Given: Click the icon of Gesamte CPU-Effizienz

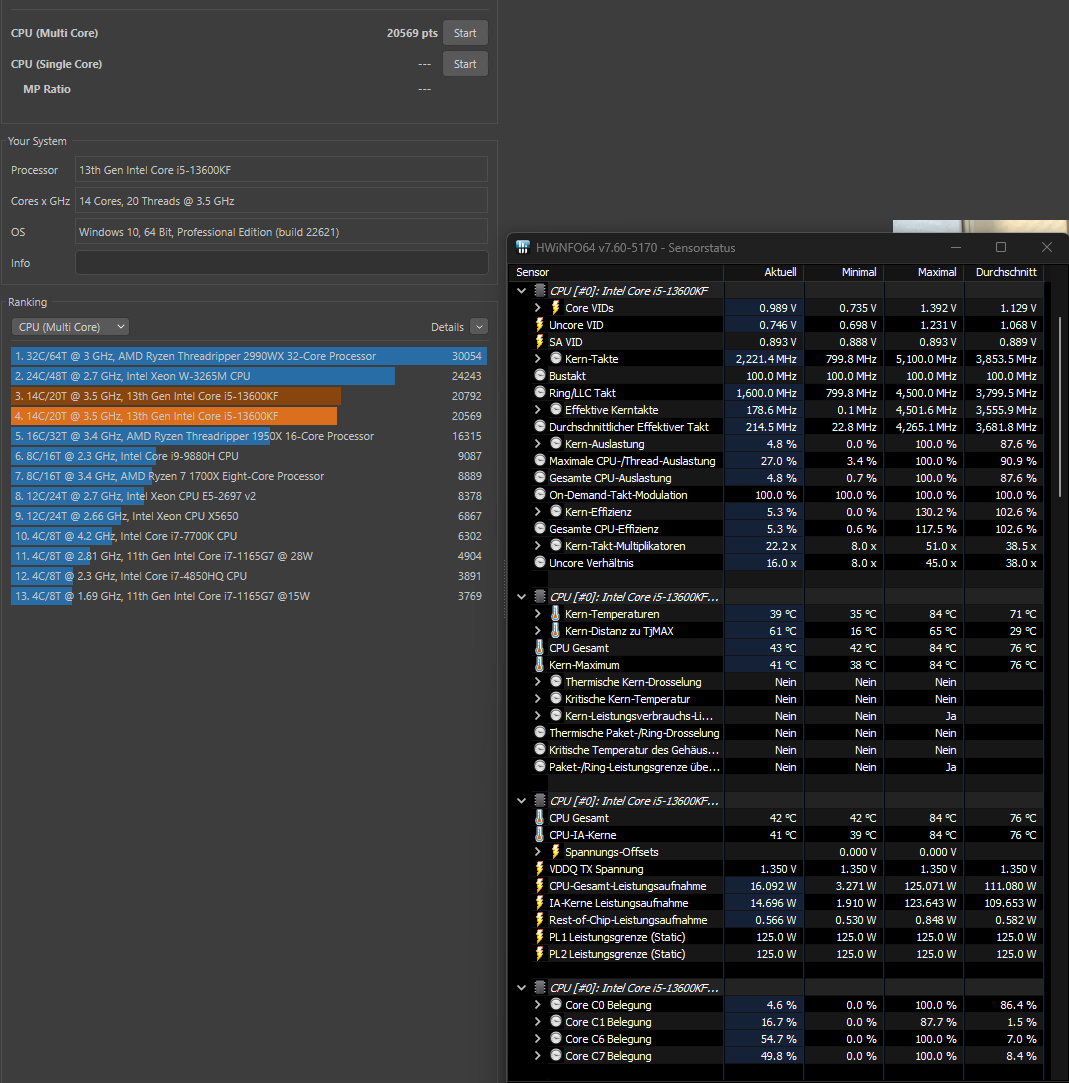Looking at the screenshot, I should tap(540, 528).
